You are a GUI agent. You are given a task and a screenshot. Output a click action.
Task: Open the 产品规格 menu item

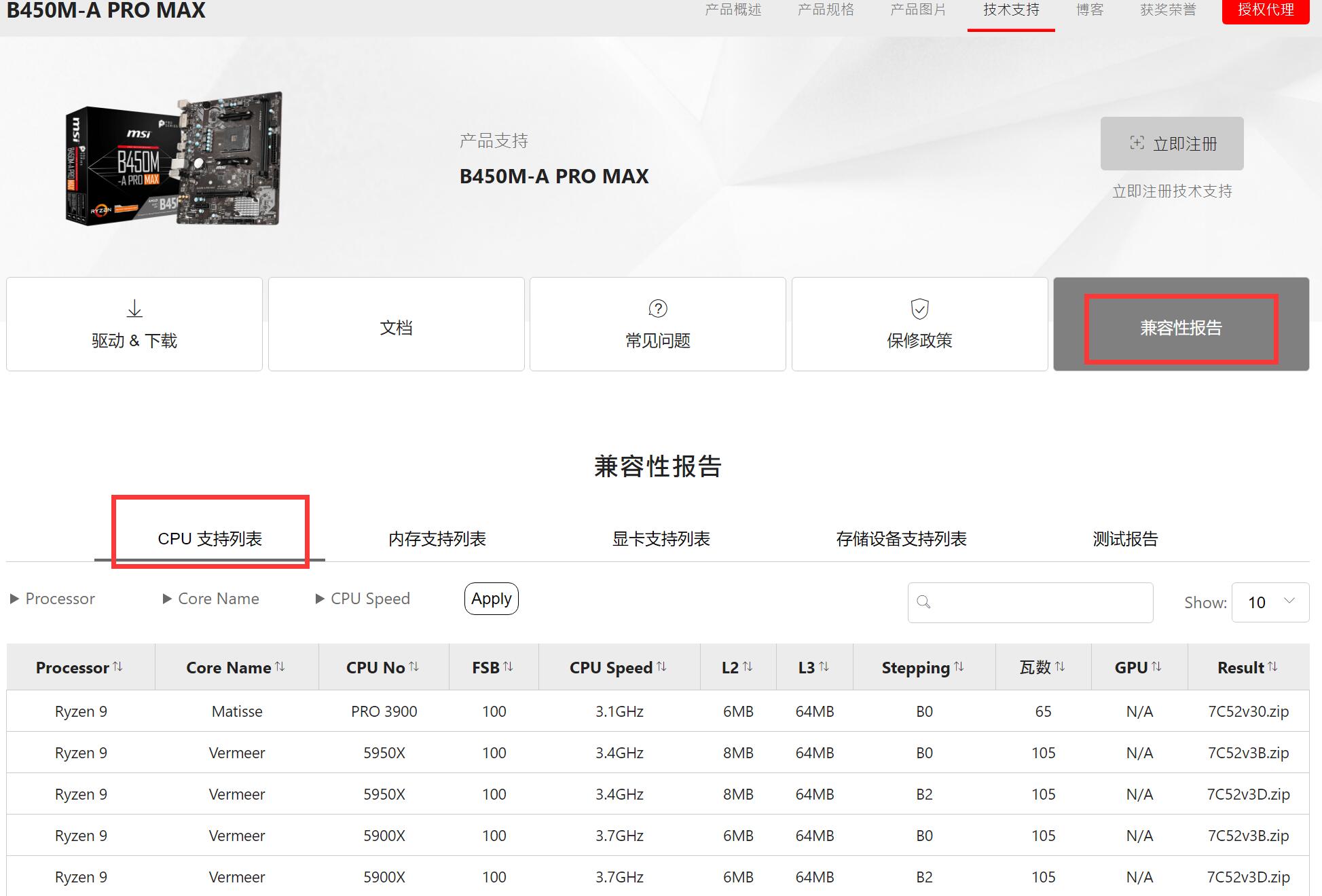[825, 10]
